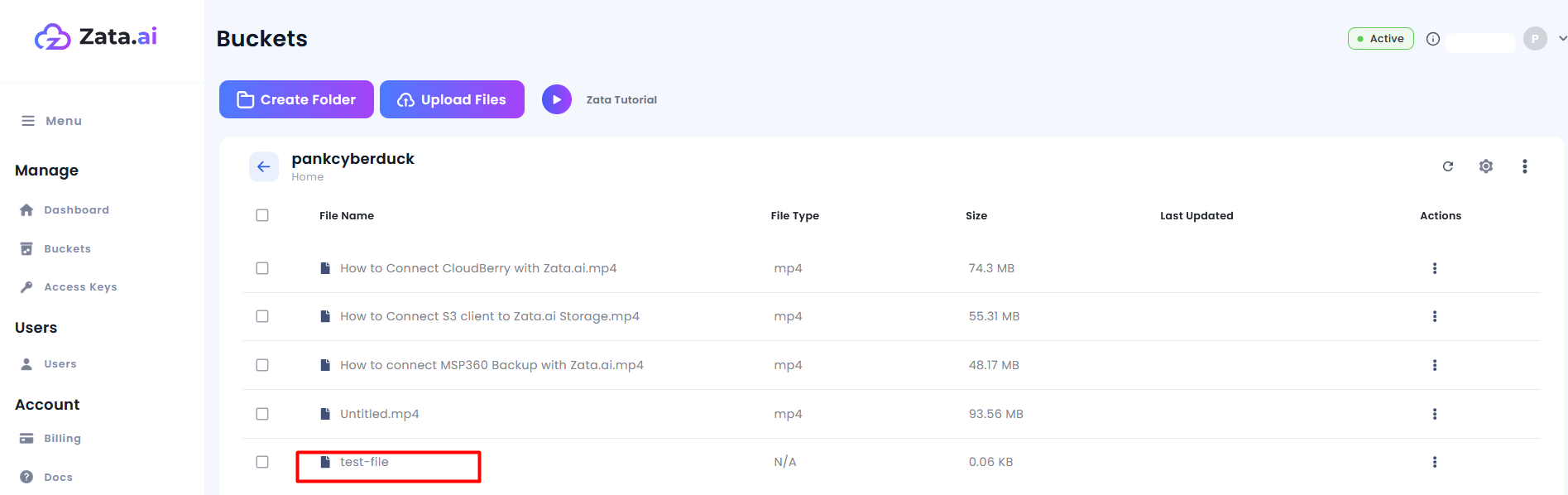Open Access Keys in sidebar

[80, 287]
